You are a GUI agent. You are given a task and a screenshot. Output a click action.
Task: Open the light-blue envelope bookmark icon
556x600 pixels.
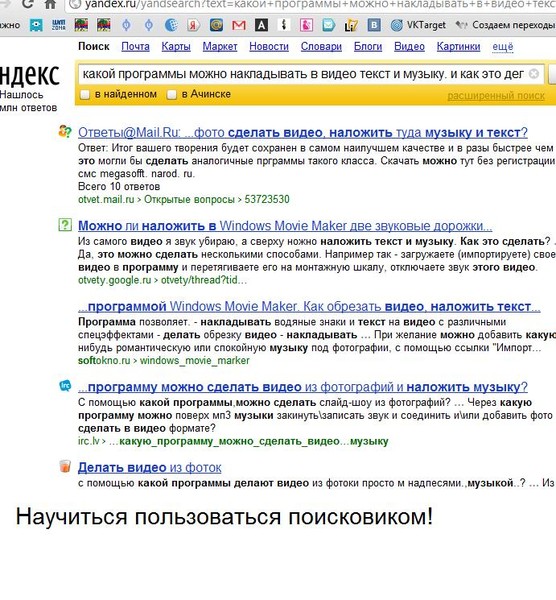pyautogui.click(x=329, y=25)
